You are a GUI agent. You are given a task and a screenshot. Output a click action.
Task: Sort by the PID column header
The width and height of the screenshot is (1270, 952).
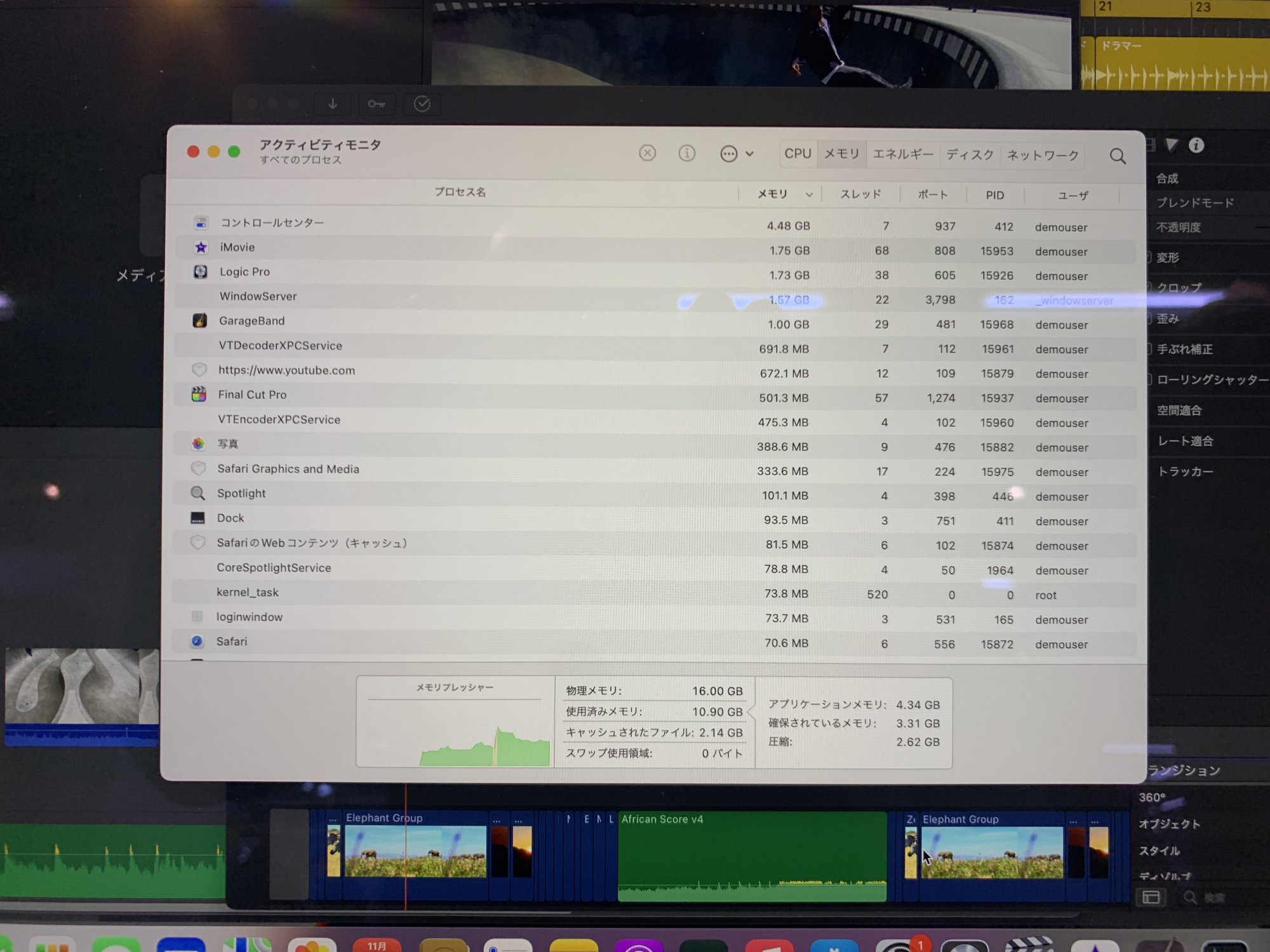994,195
